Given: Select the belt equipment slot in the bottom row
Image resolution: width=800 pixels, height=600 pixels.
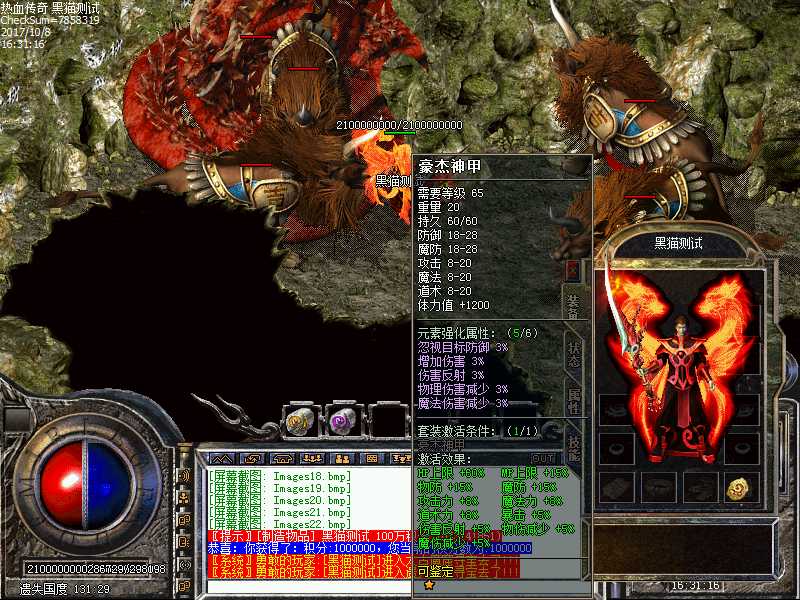Looking at the screenshot, I should [659, 488].
